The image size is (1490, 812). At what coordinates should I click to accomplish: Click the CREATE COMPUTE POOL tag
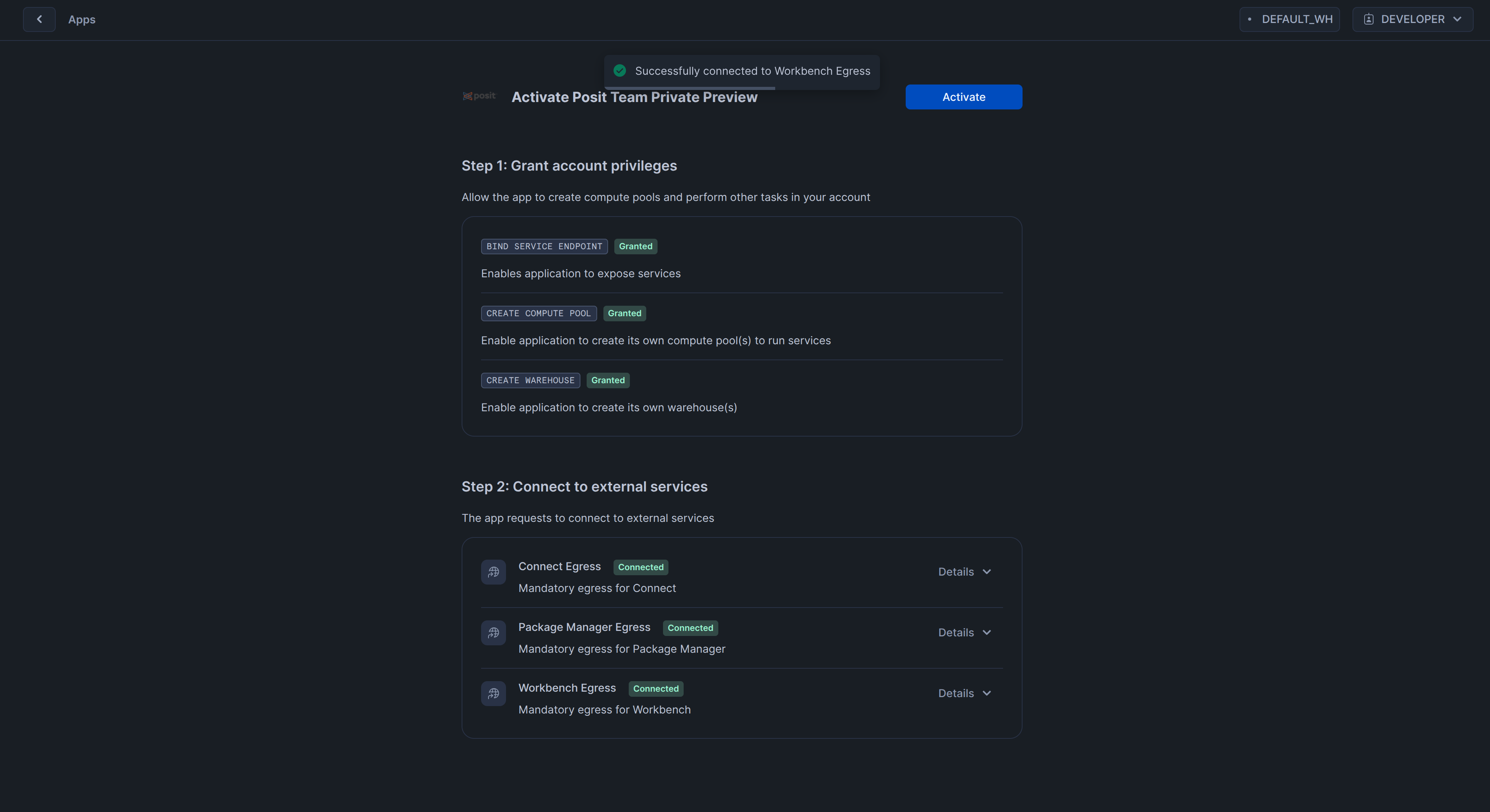[538, 314]
